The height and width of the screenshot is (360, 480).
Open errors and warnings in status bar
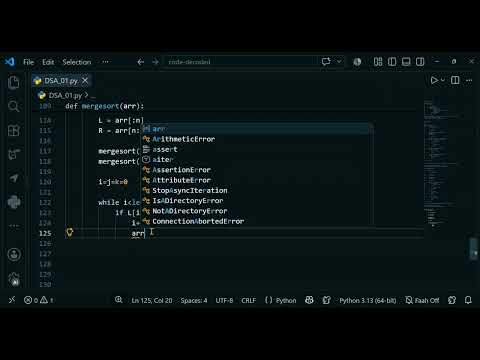(x=38, y=300)
